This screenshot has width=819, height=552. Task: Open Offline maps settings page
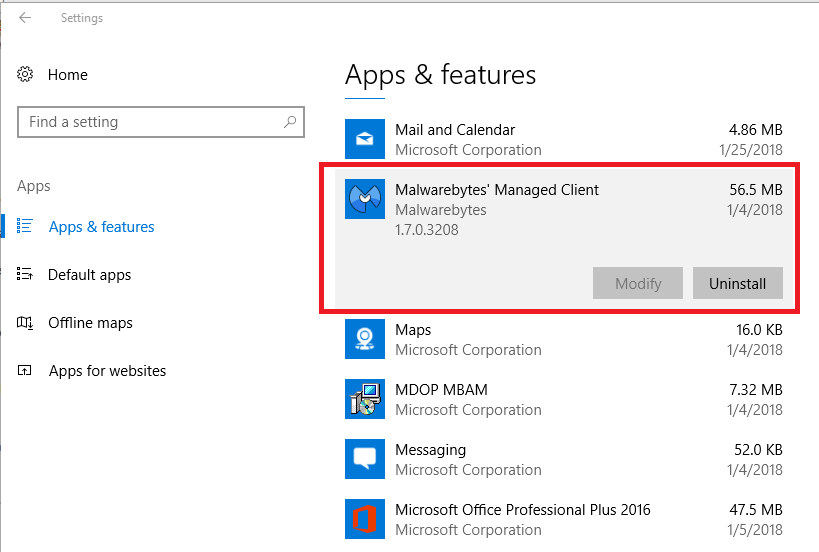pos(90,323)
